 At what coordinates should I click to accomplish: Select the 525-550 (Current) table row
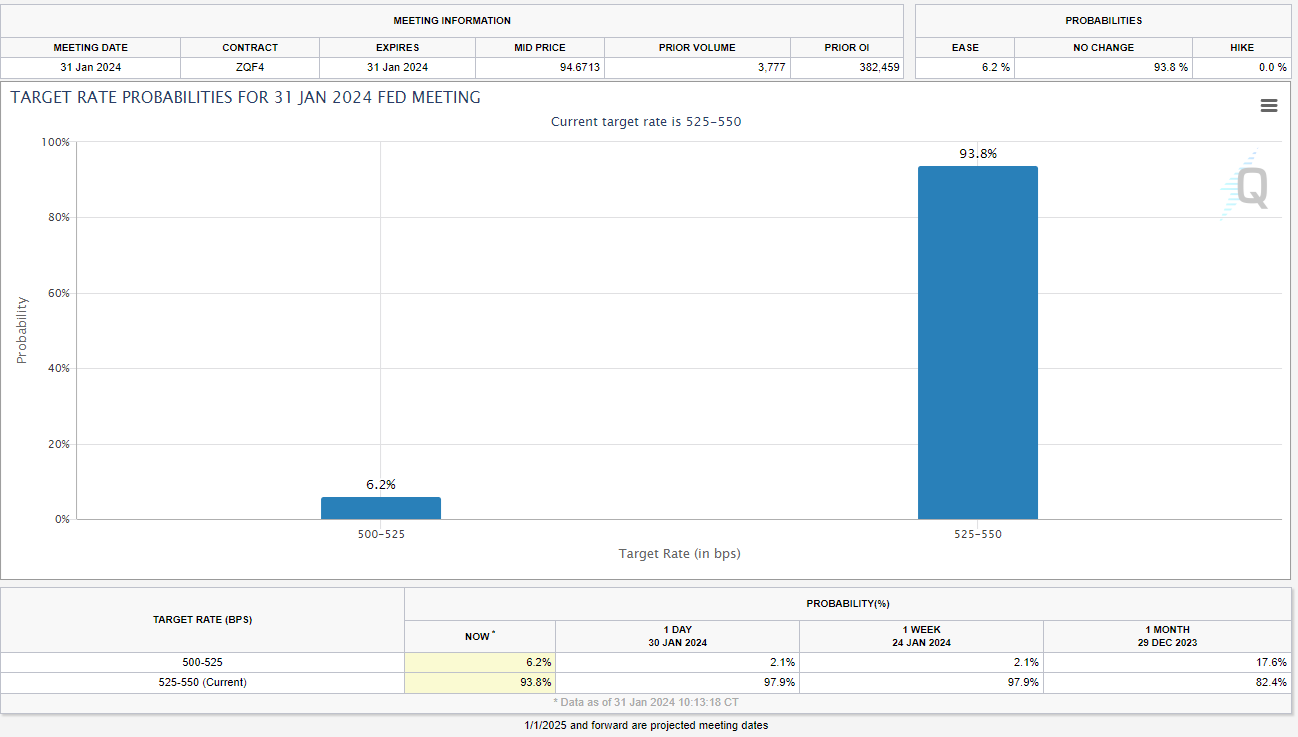tap(646, 682)
